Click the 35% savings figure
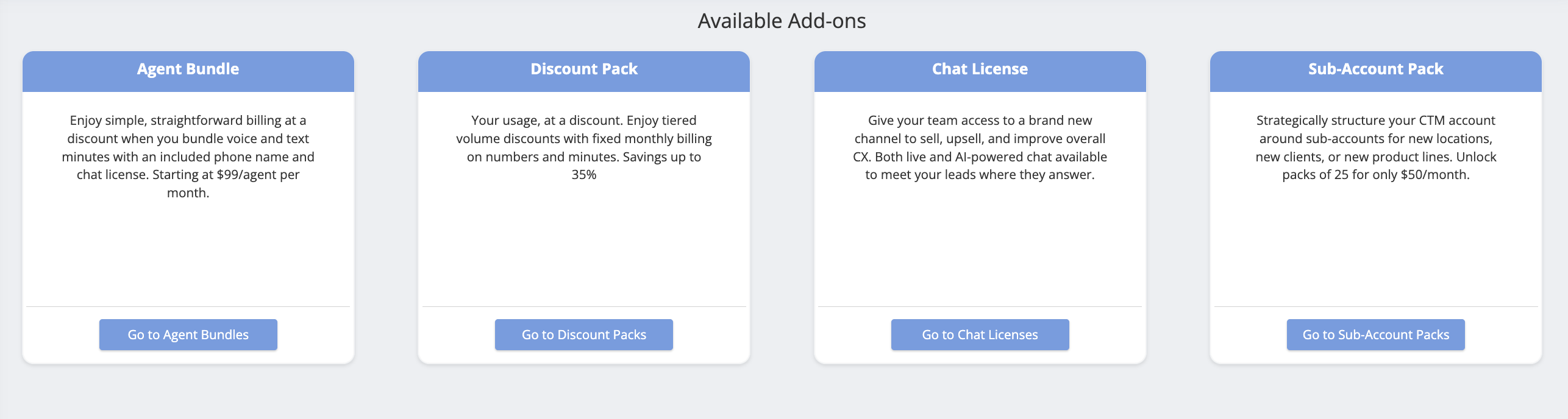The image size is (1568, 419). (x=583, y=175)
